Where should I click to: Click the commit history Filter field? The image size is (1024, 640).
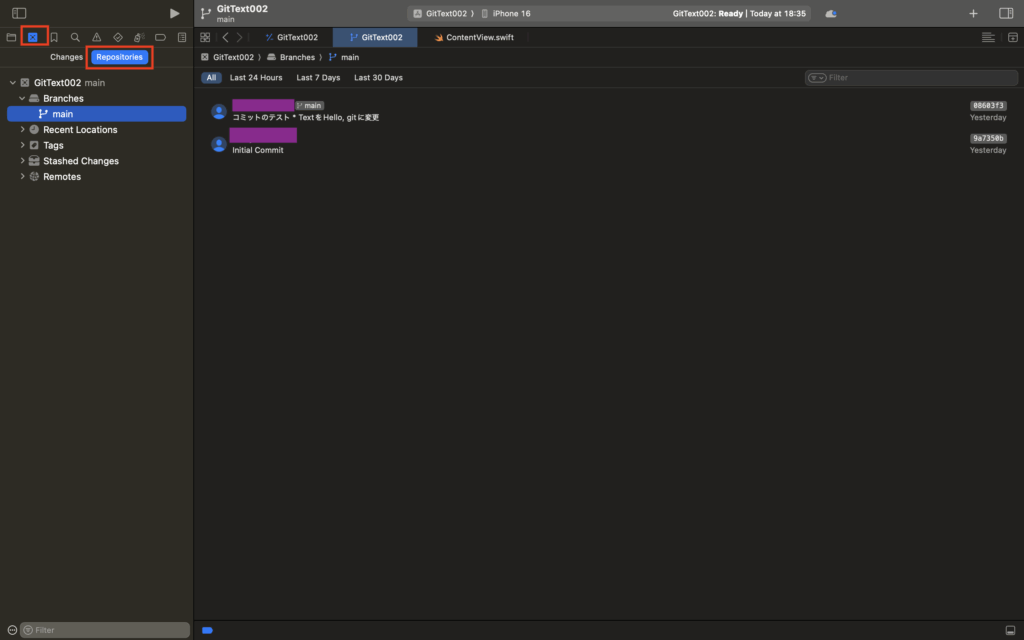[x=912, y=78]
